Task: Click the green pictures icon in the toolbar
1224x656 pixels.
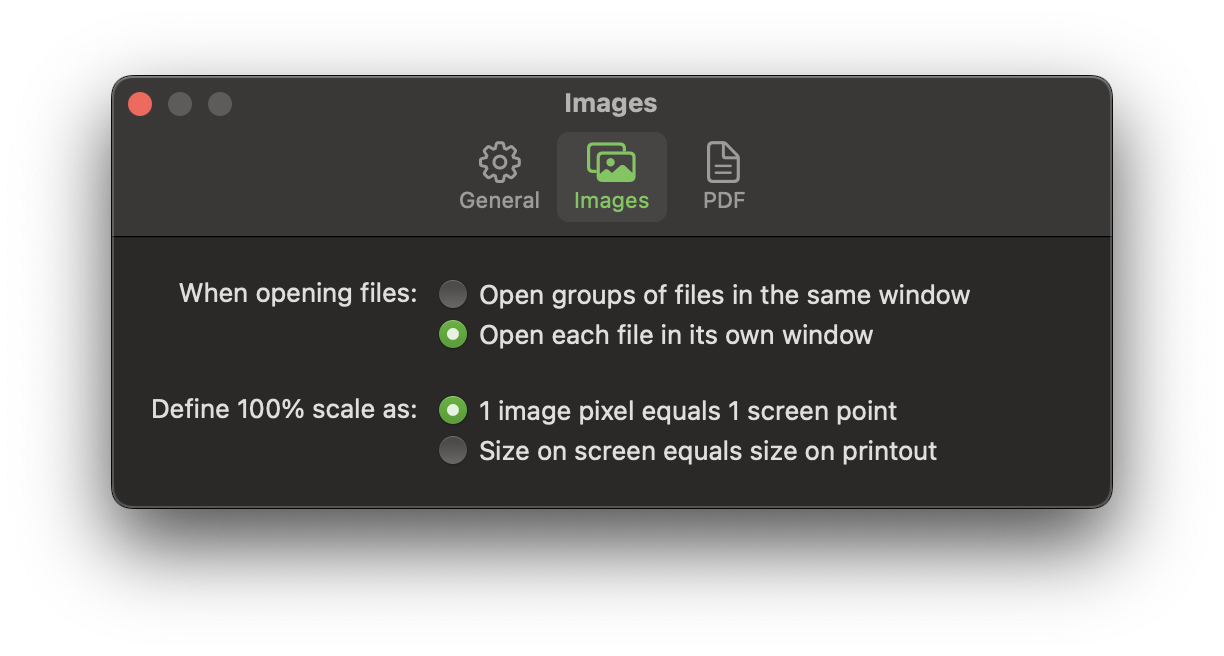Action: [611, 162]
